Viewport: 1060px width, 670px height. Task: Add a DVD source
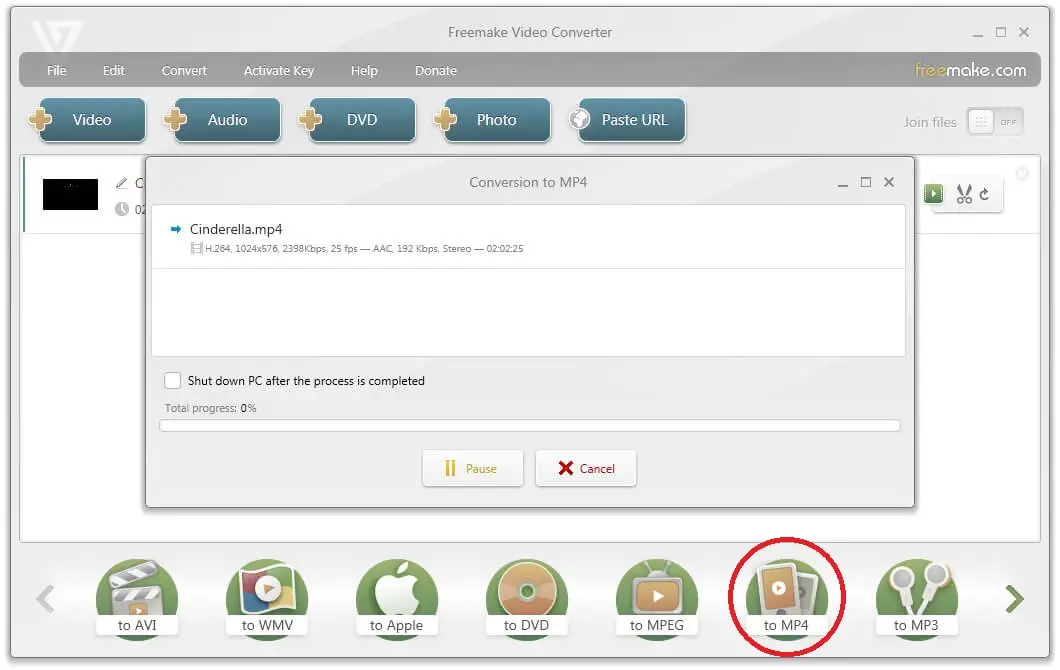[x=358, y=120]
